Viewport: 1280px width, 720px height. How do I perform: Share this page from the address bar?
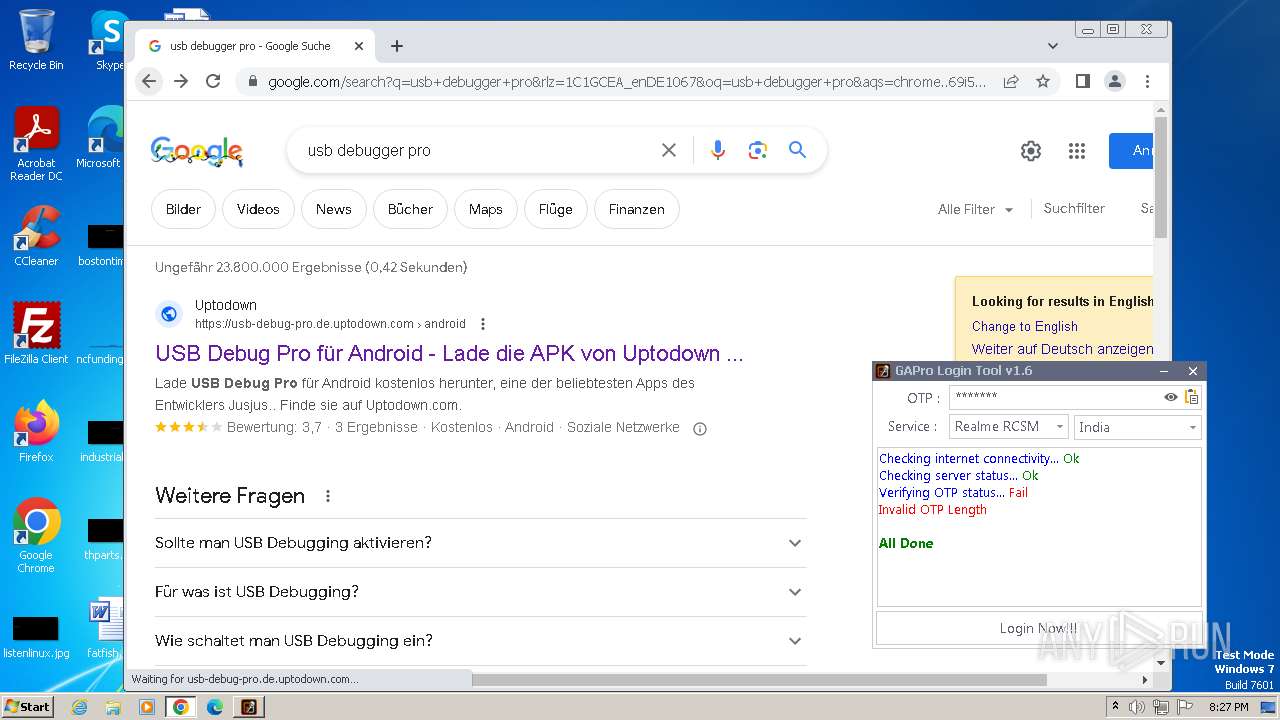1011,82
